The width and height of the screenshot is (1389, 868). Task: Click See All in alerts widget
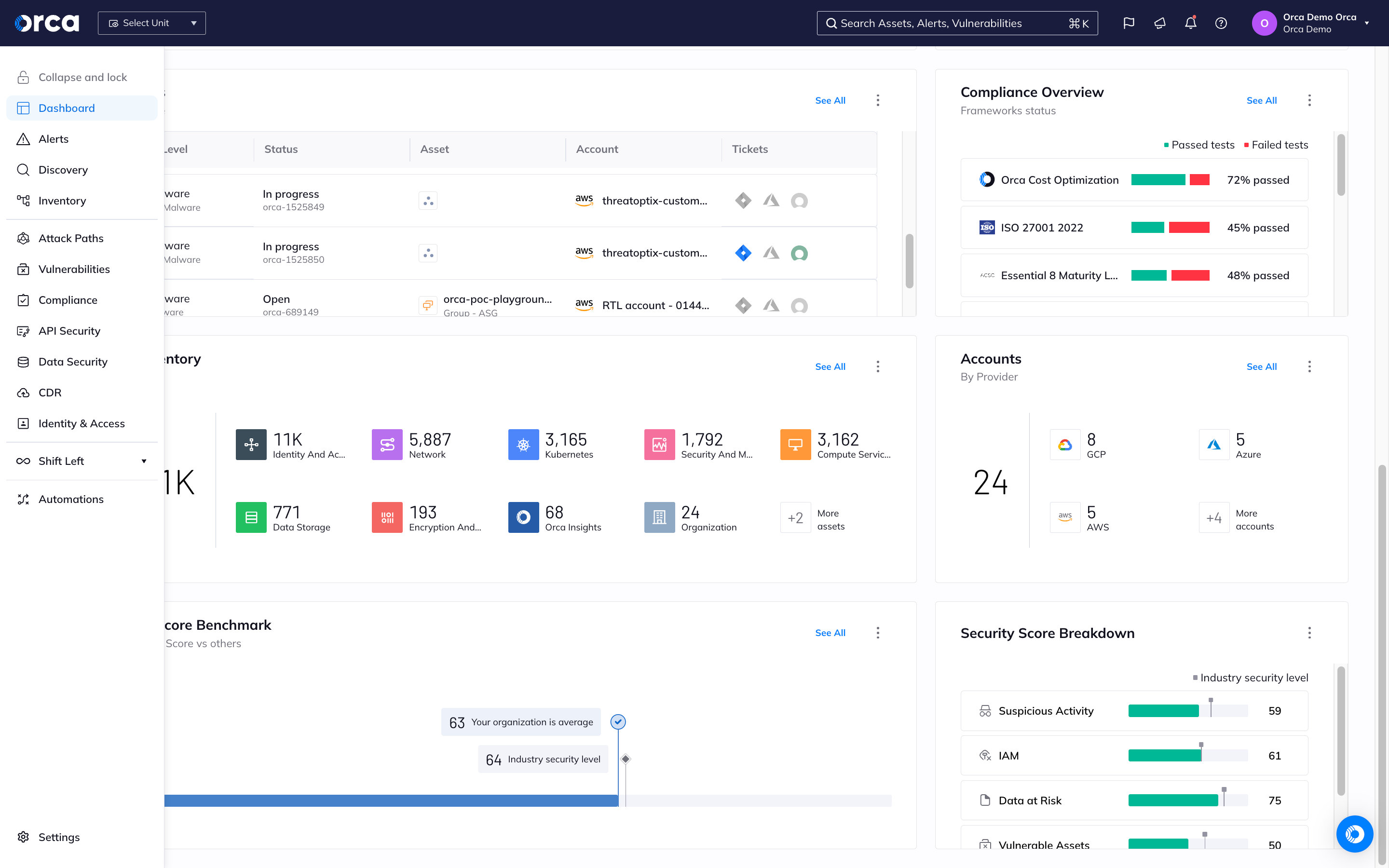coord(830,100)
